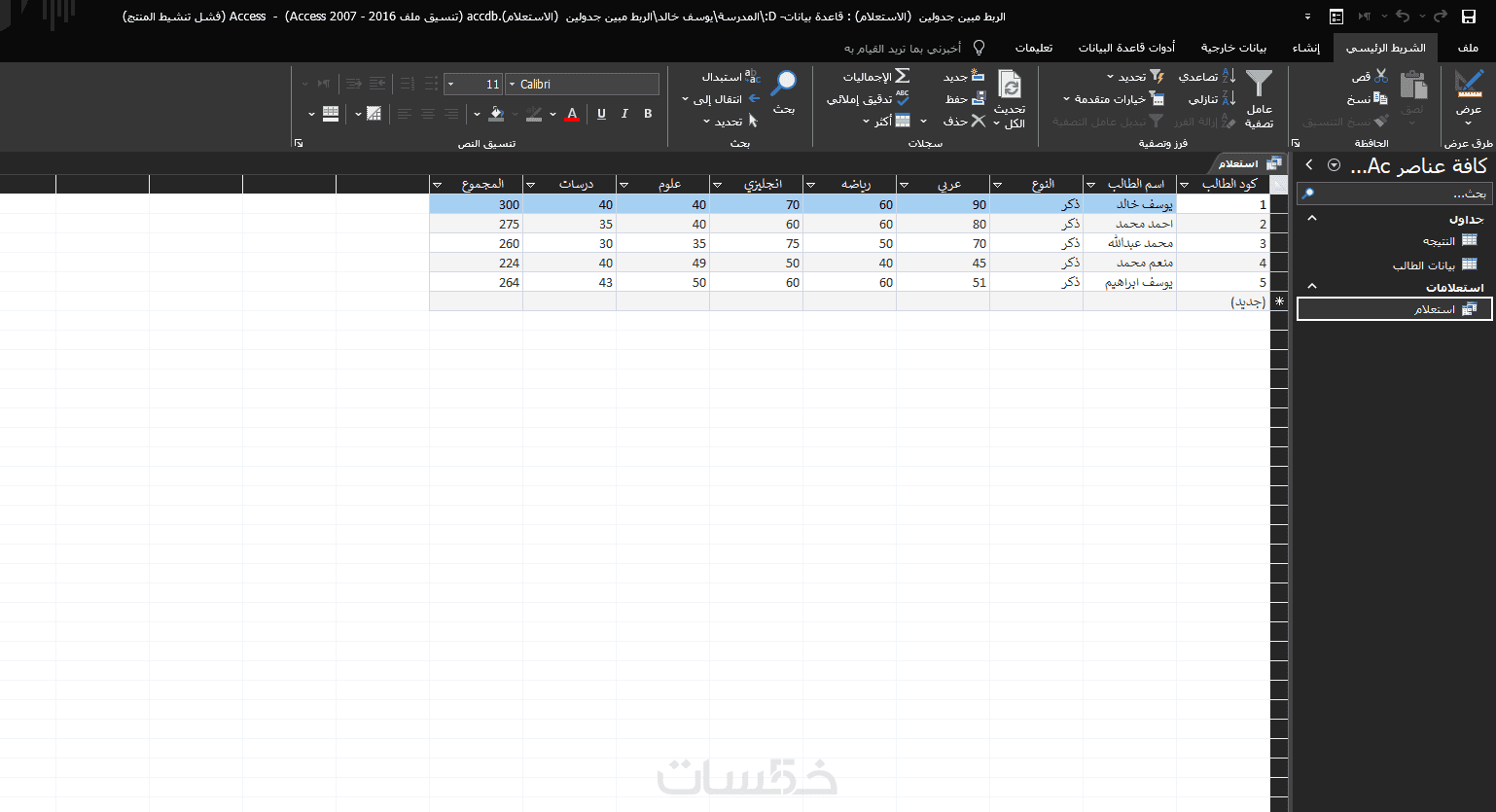Click the الإجماليات totals sigma icon
Screen dimensions: 1496x812
[x=902, y=76]
